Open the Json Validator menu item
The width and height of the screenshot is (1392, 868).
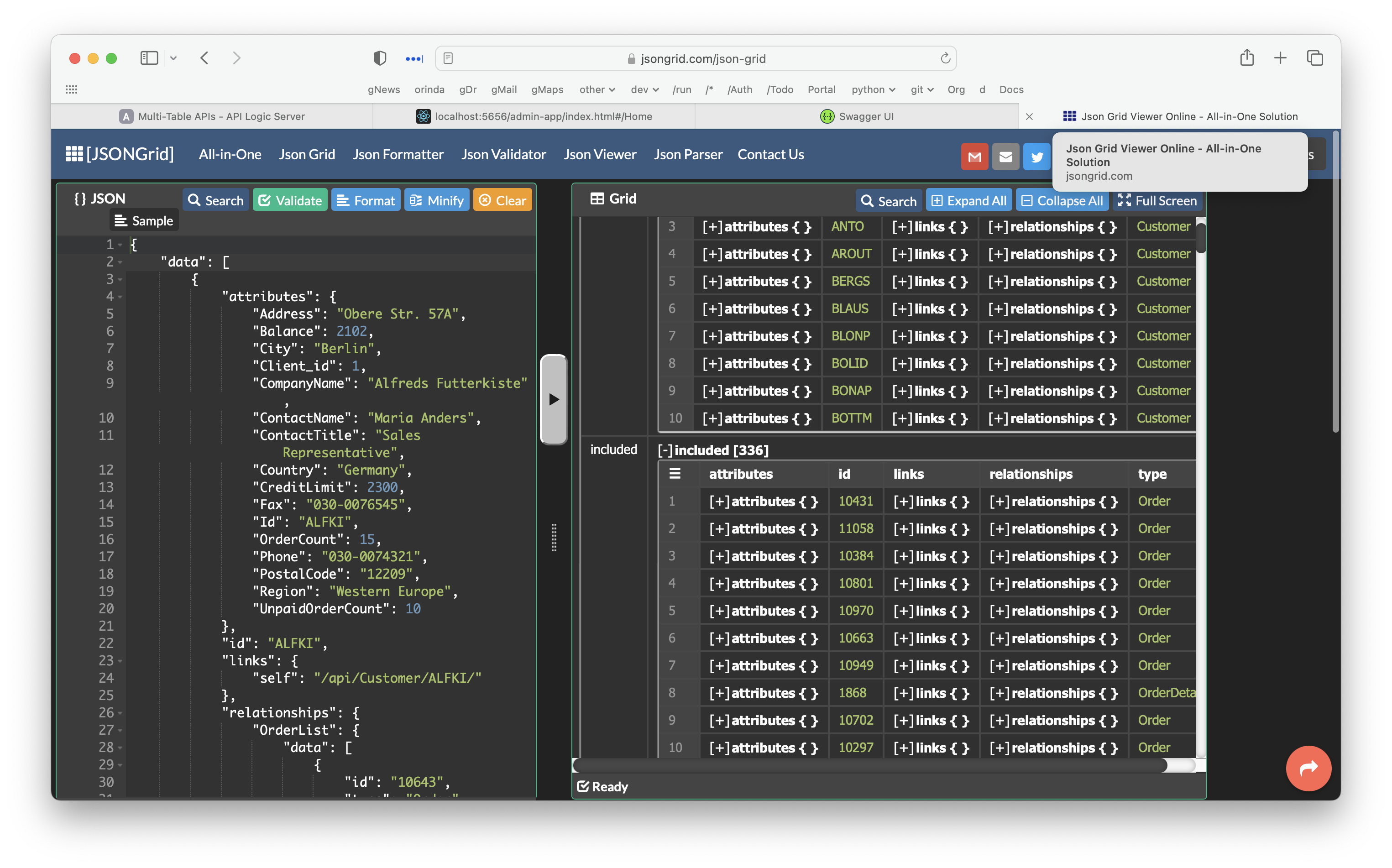tap(503, 154)
